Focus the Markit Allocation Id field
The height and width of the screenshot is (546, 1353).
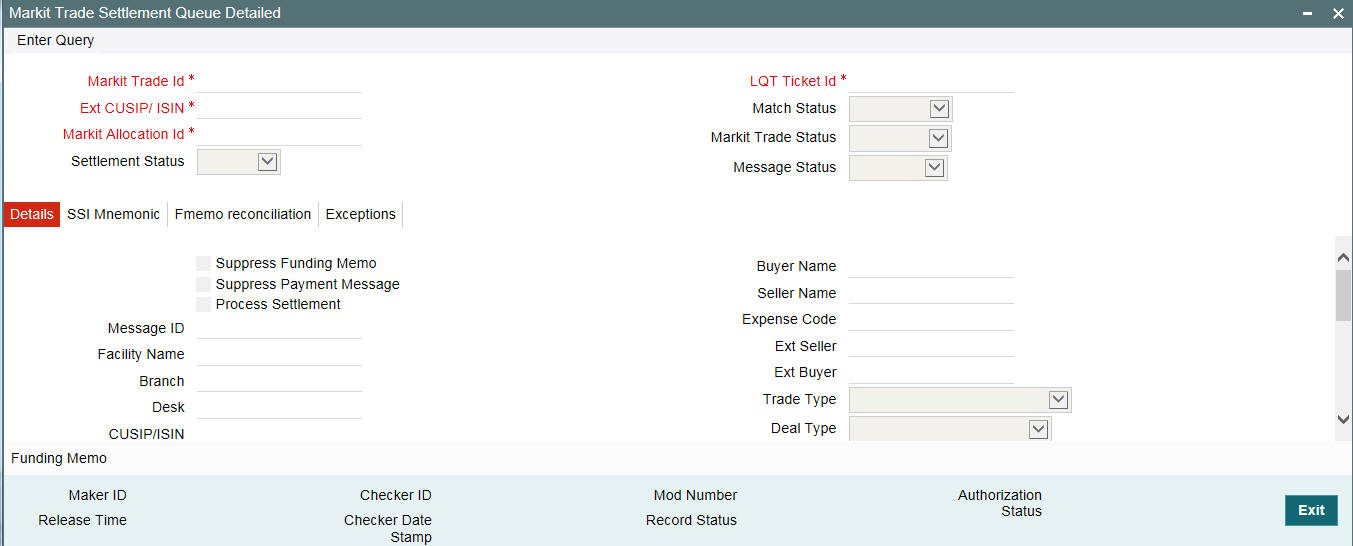click(x=280, y=134)
